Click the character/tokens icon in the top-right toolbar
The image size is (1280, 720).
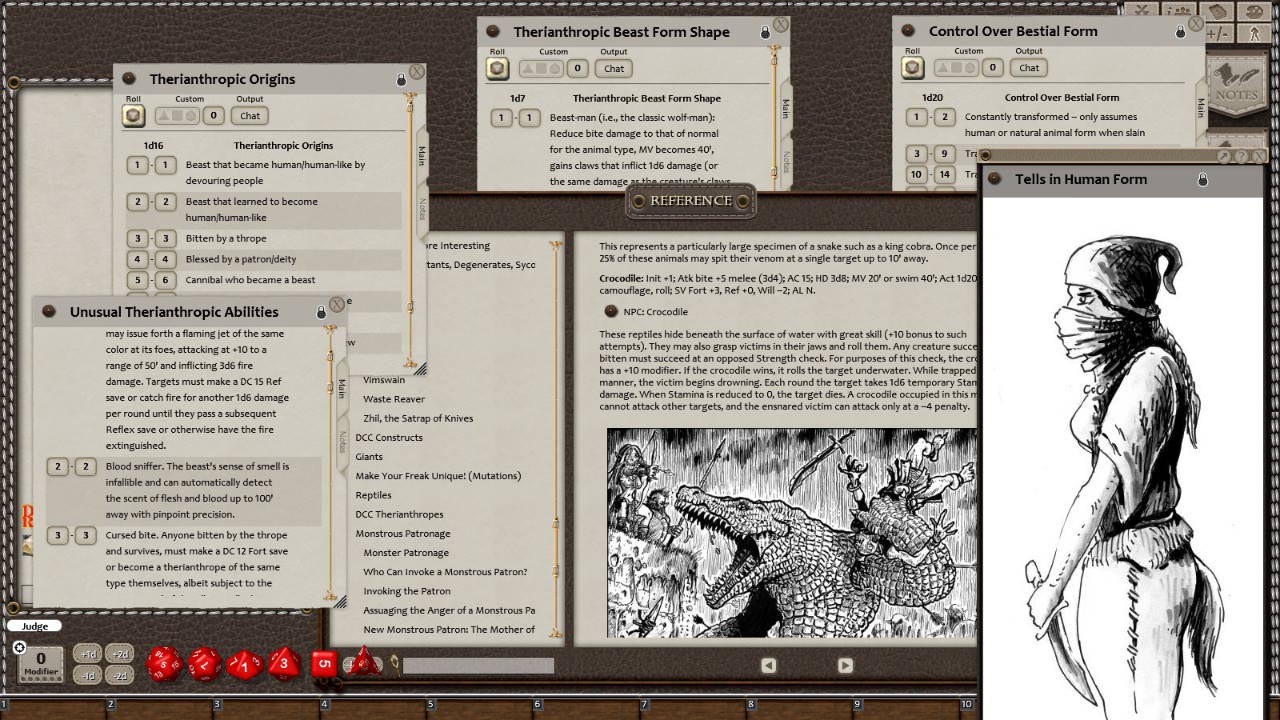click(x=1254, y=33)
